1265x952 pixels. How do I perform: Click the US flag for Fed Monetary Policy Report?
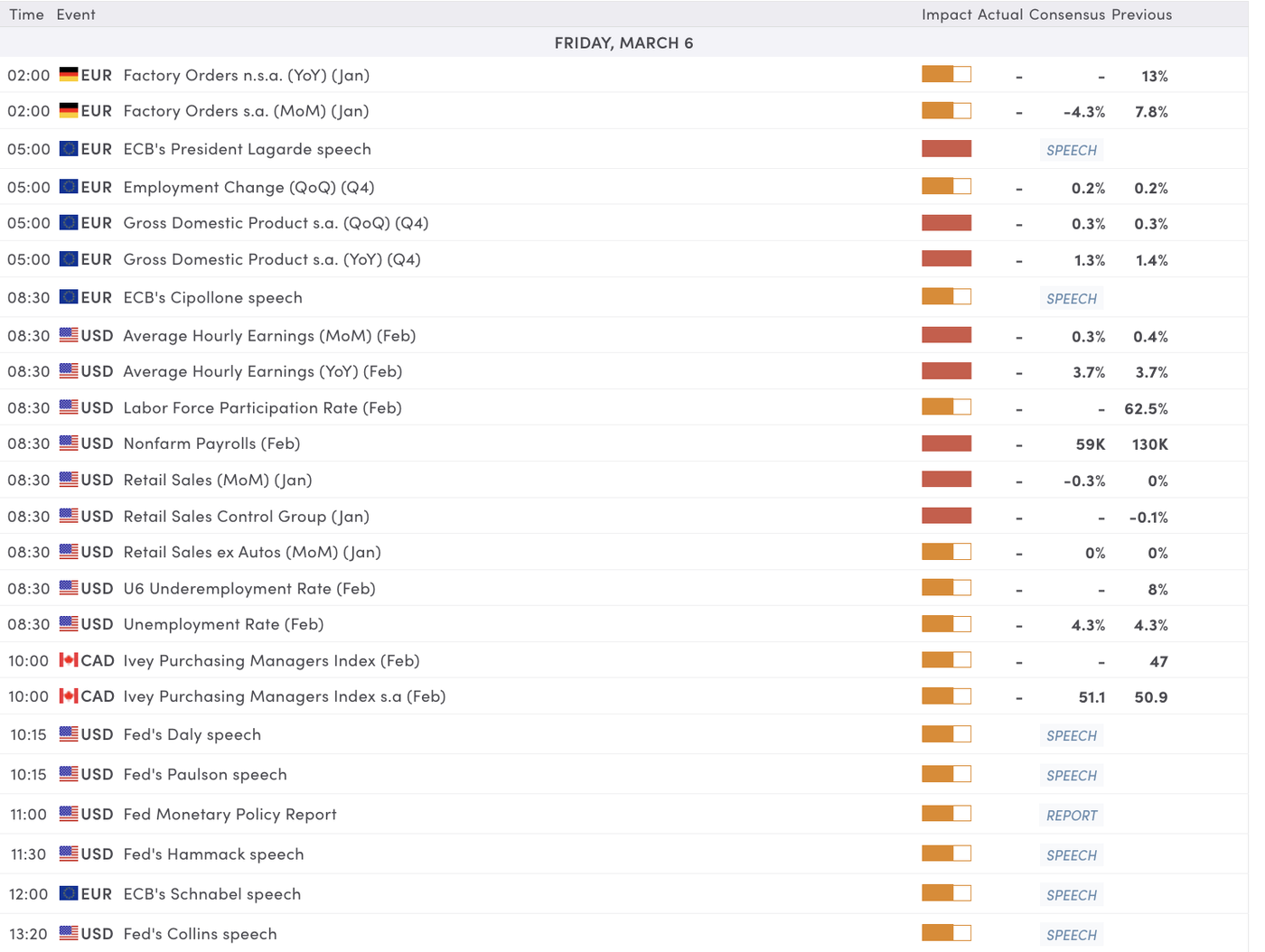point(69,813)
